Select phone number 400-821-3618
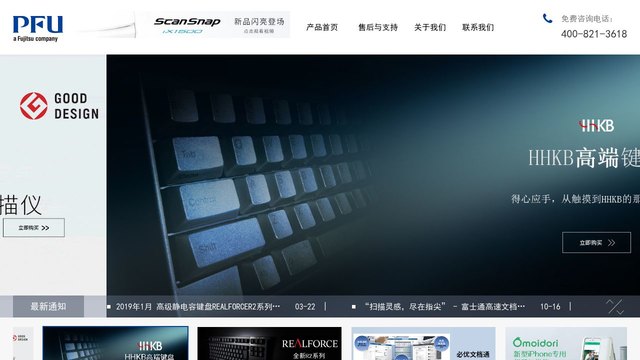Image resolution: width=640 pixels, height=360 pixels. click(x=594, y=34)
